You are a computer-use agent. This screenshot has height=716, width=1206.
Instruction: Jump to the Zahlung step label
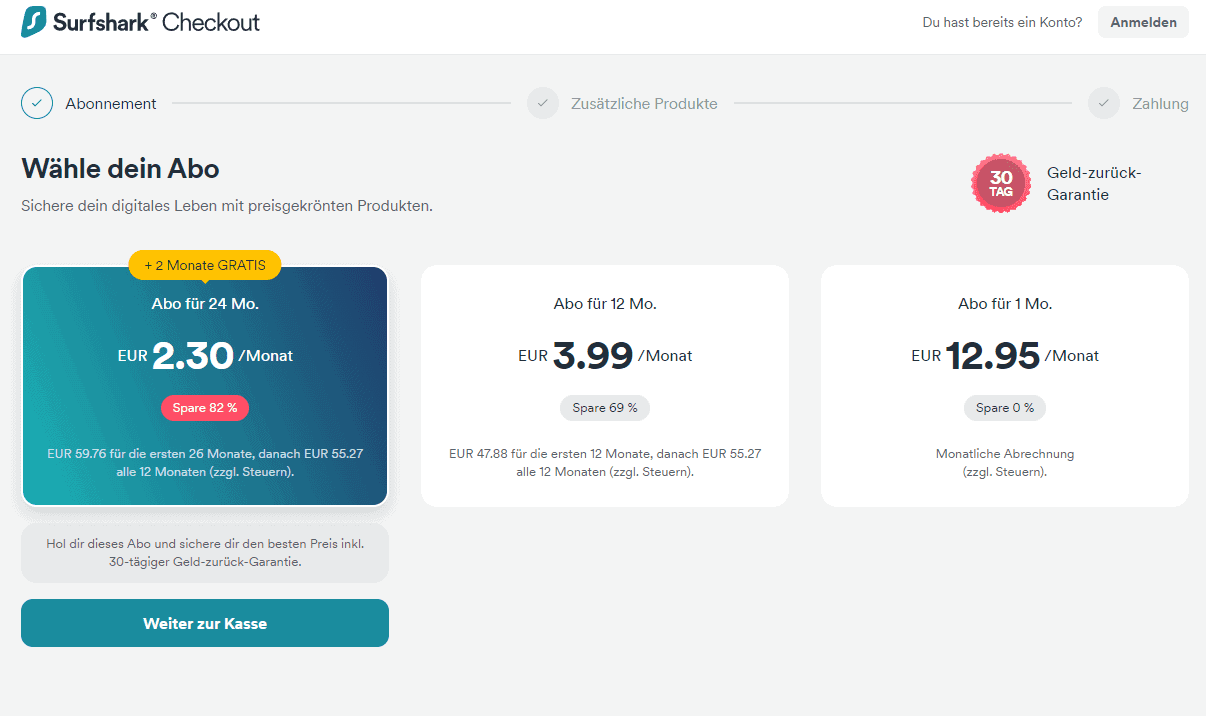[x=1160, y=103]
